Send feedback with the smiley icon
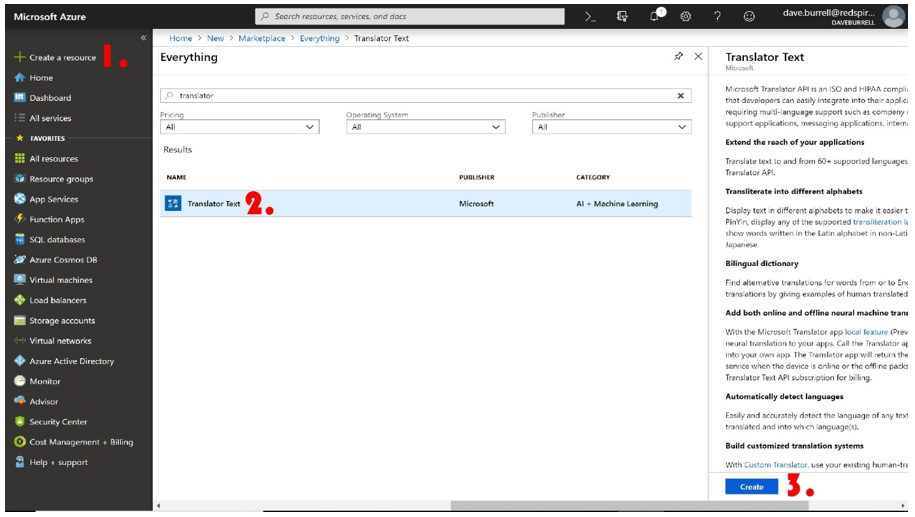Image resolution: width=915 pixels, height=517 pixels. [749, 17]
